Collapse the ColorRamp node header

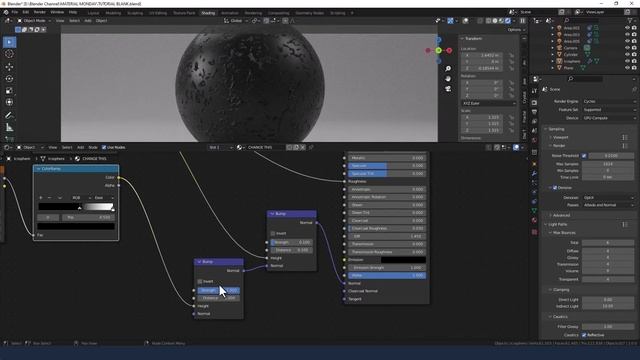(38, 169)
